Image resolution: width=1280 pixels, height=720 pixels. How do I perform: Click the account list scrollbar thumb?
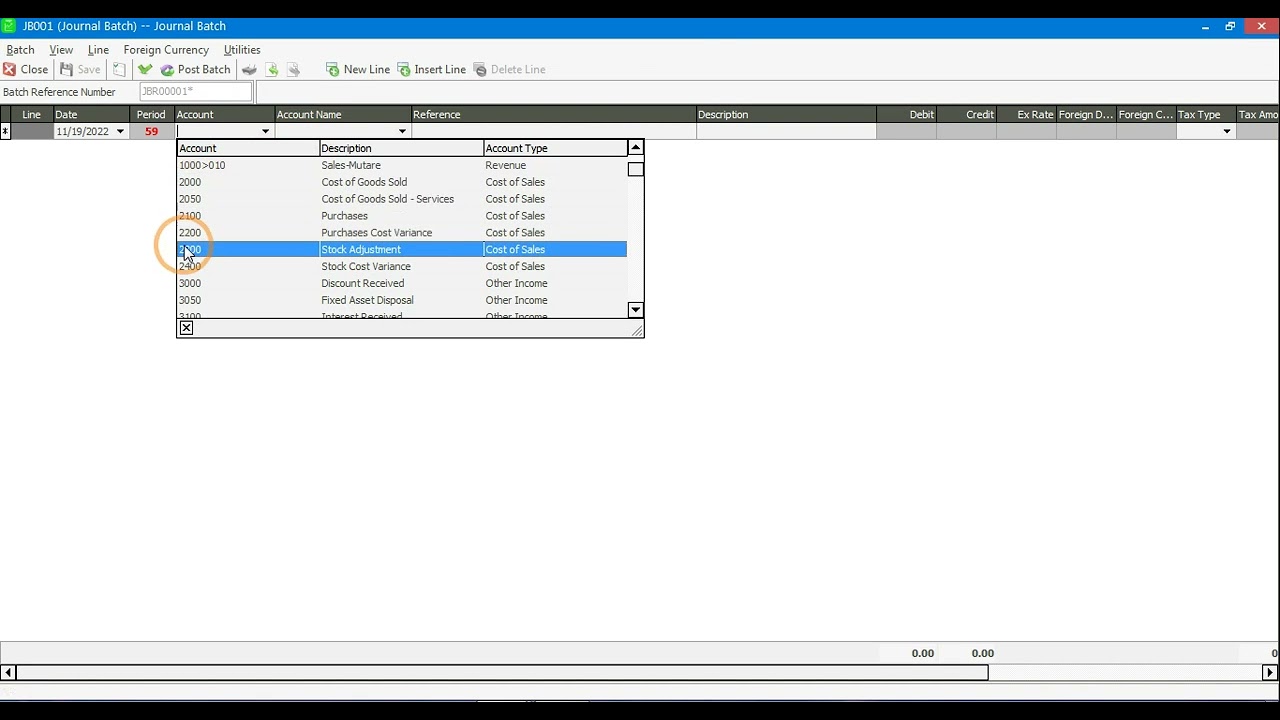pyautogui.click(x=635, y=169)
